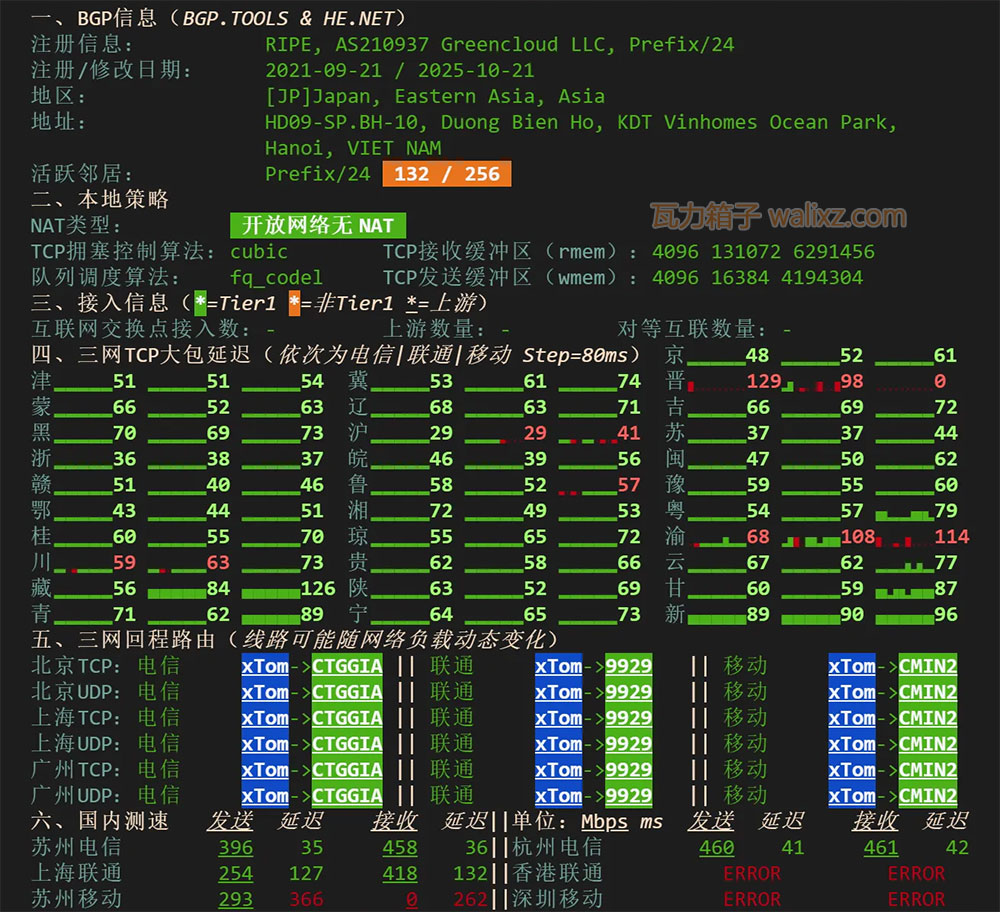The height and width of the screenshot is (912, 1000).
Task: Click rmem value '4096 131072 6291456'
Action: point(763,252)
